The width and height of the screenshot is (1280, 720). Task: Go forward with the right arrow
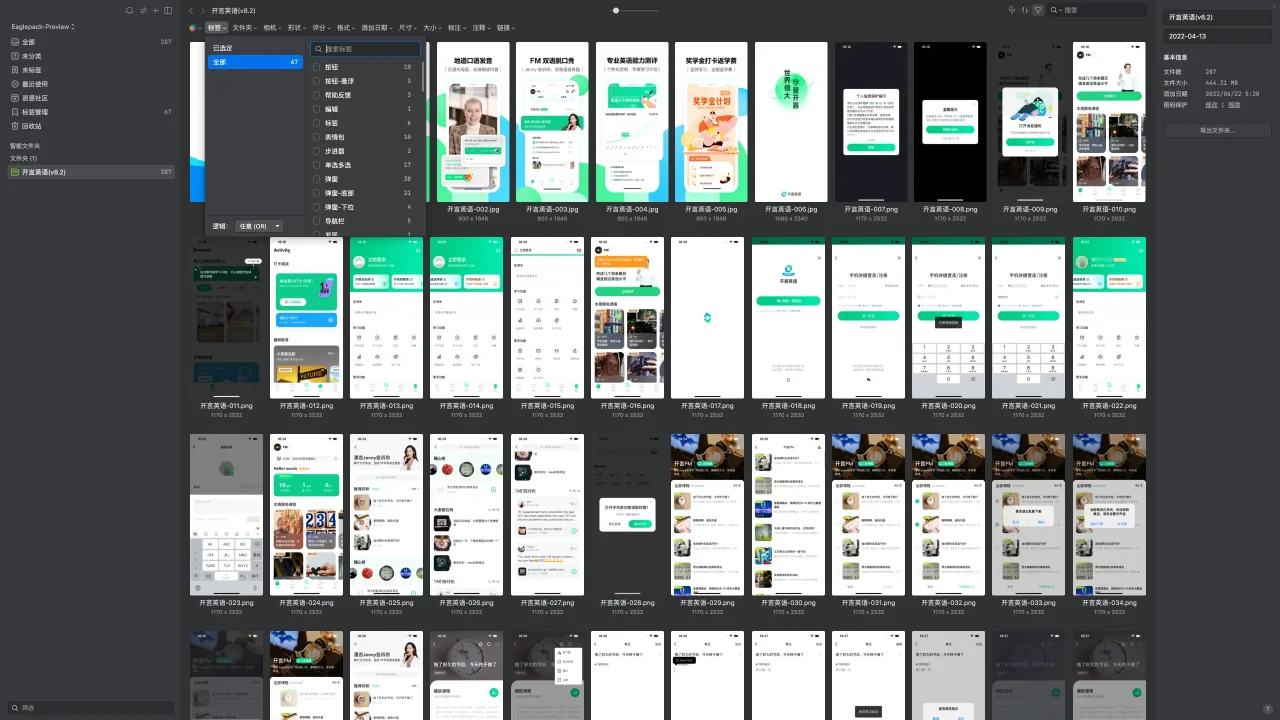(x=203, y=10)
